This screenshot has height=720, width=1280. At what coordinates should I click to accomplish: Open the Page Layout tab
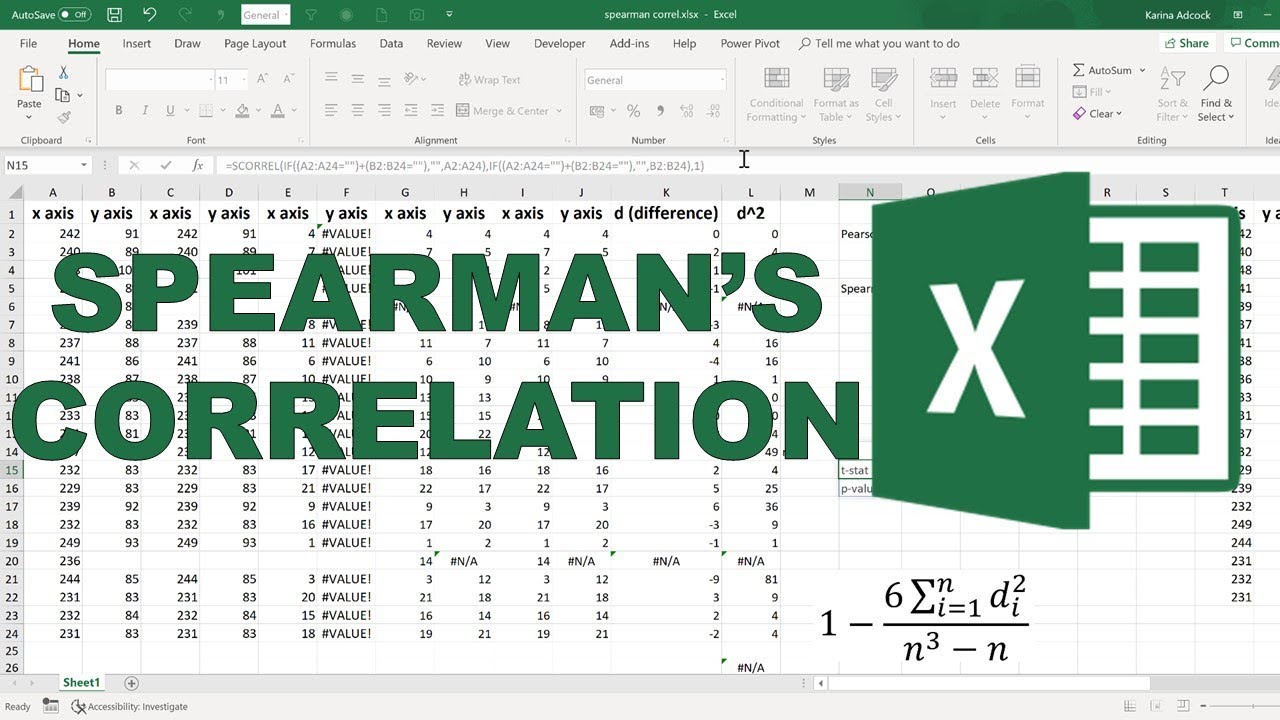(x=255, y=44)
